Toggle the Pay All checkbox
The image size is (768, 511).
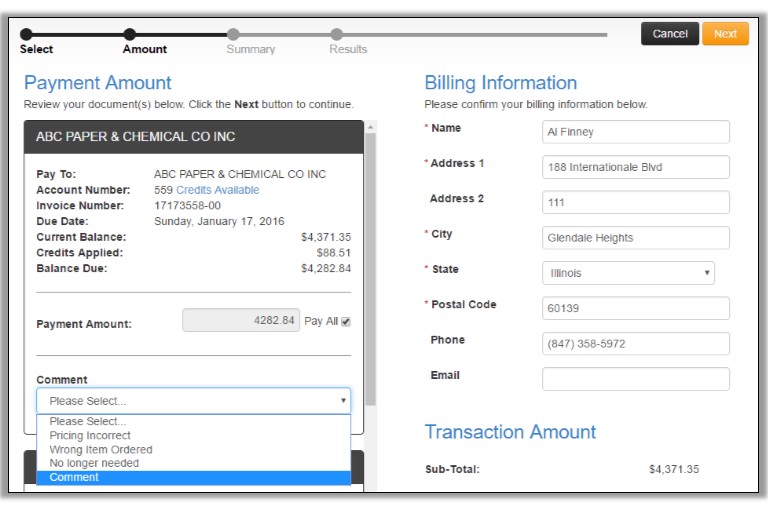tap(346, 322)
